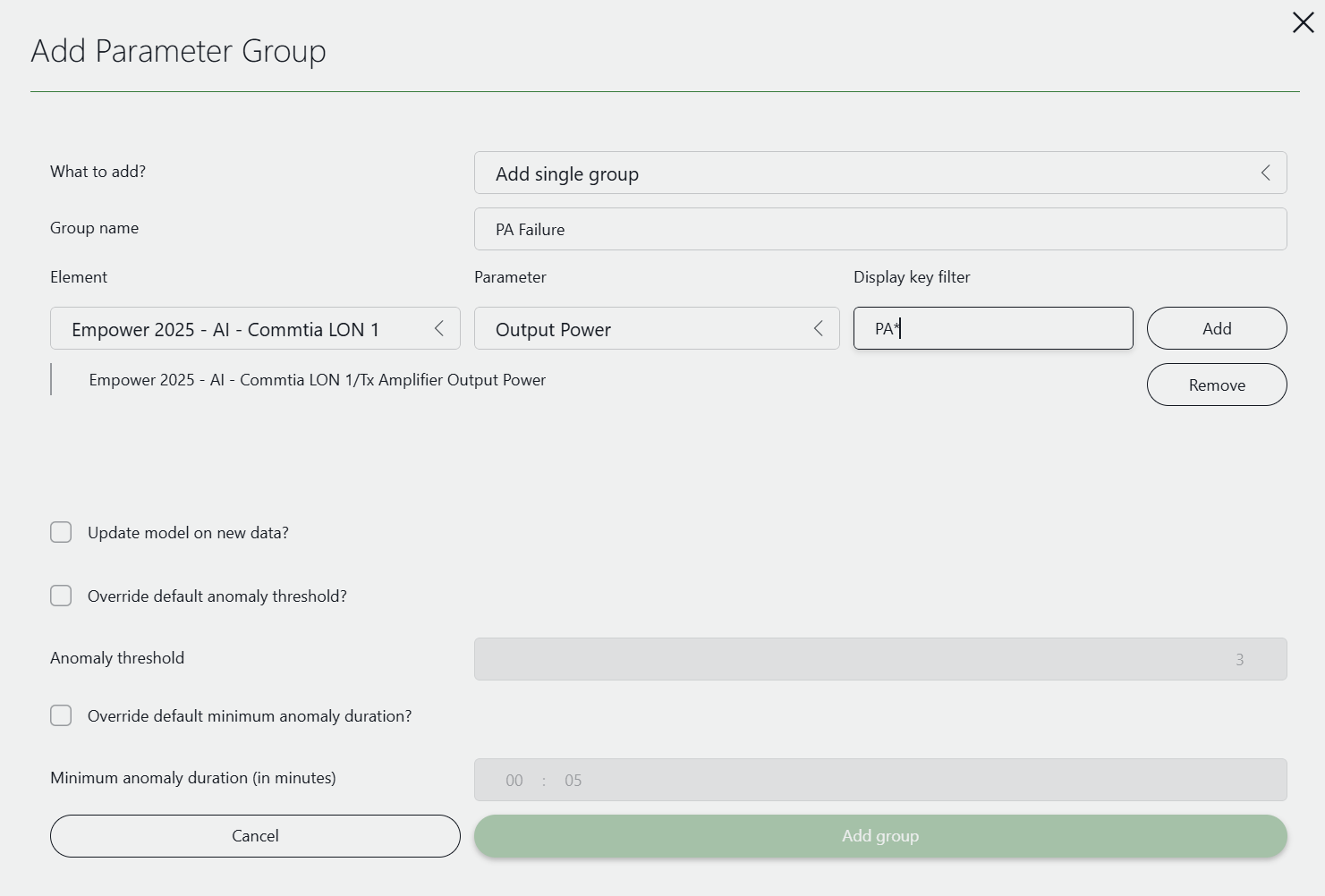Toggle 'Override default minimum anomaly duration?'
The image size is (1325, 896).
(x=61, y=715)
